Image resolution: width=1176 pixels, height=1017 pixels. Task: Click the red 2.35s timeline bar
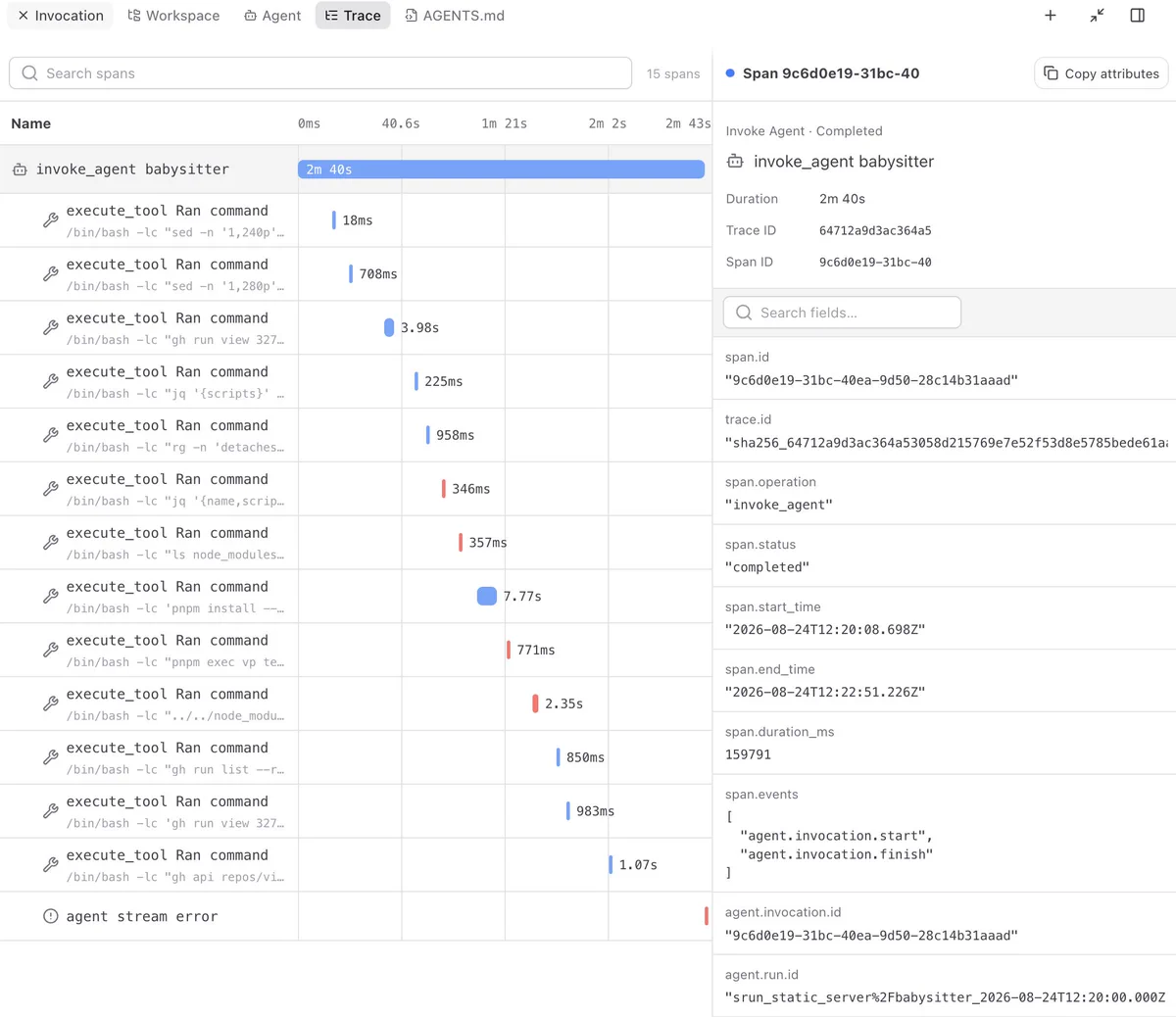[535, 703]
